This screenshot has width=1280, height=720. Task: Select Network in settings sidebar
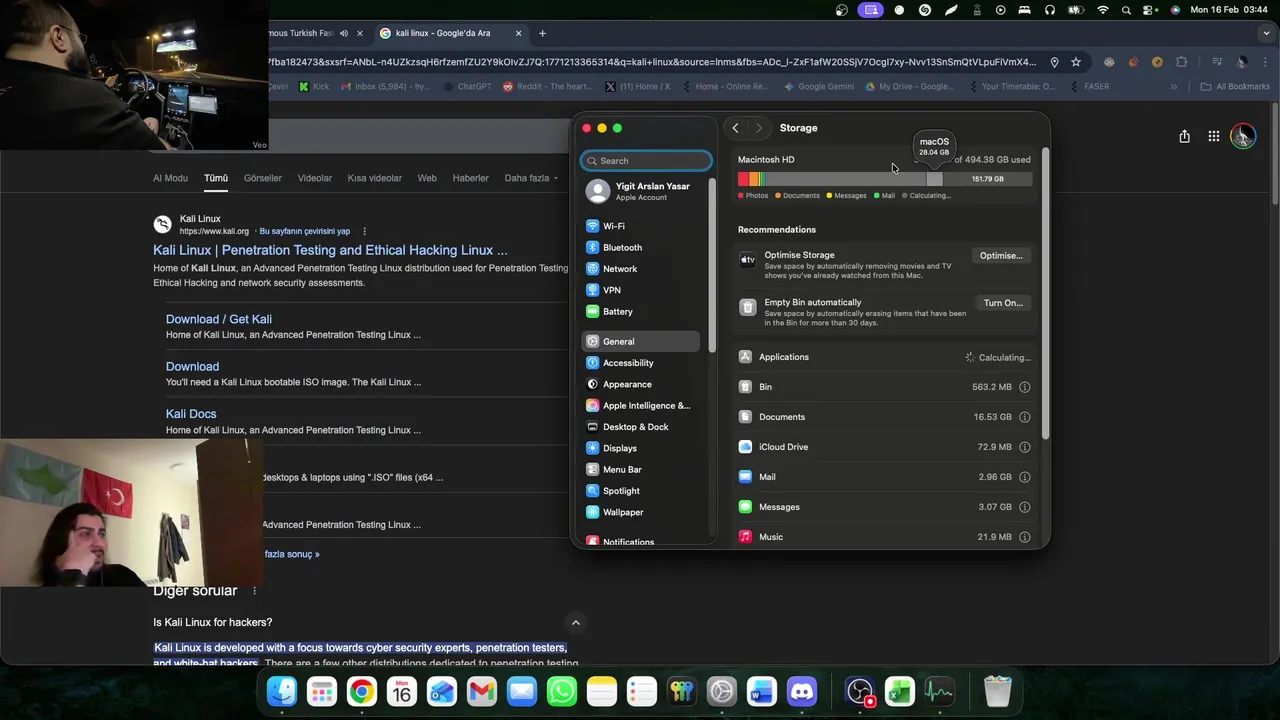pyautogui.click(x=640, y=269)
